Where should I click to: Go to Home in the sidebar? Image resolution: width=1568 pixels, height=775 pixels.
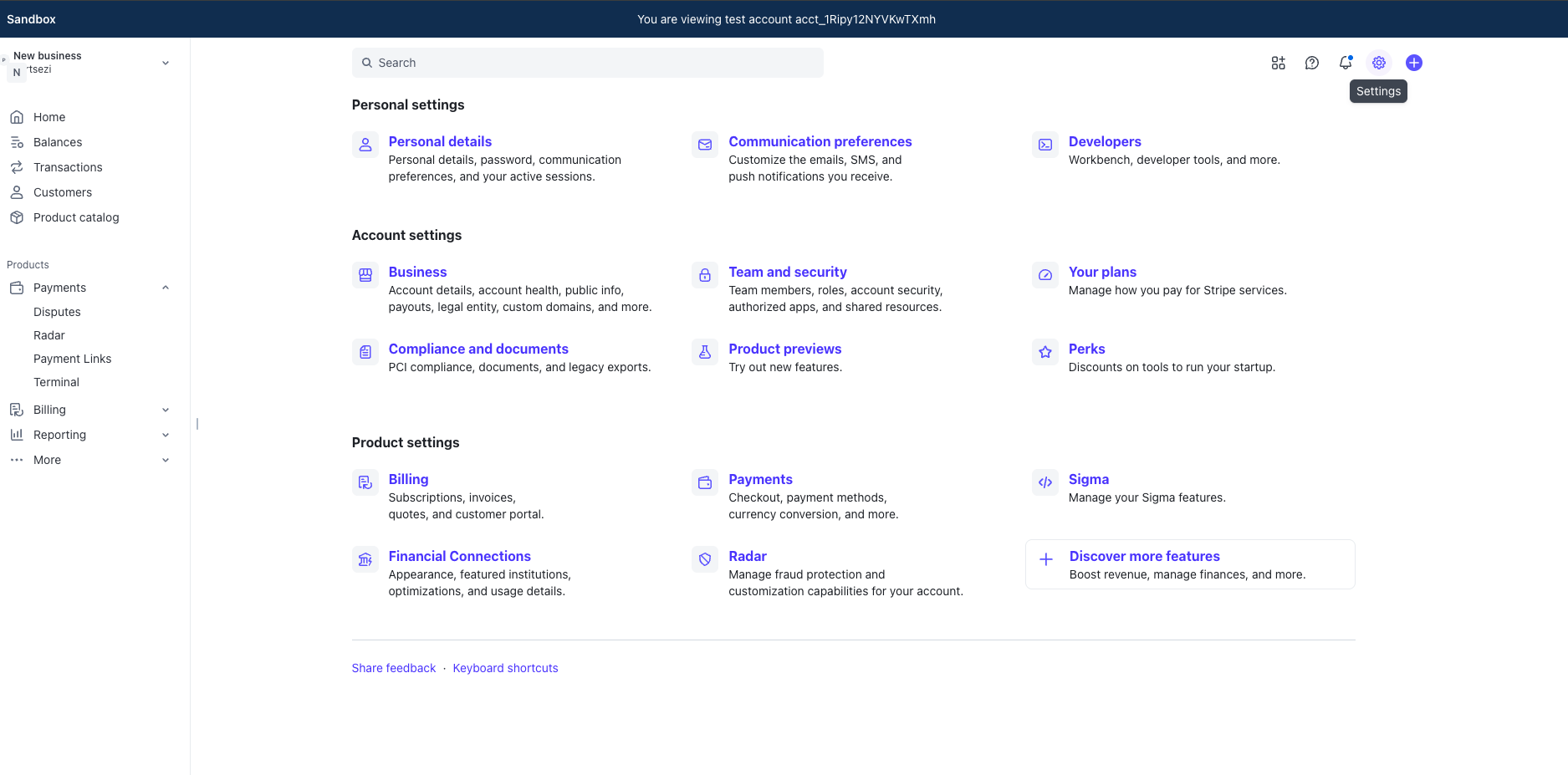pyautogui.click(x=49, y=117)
